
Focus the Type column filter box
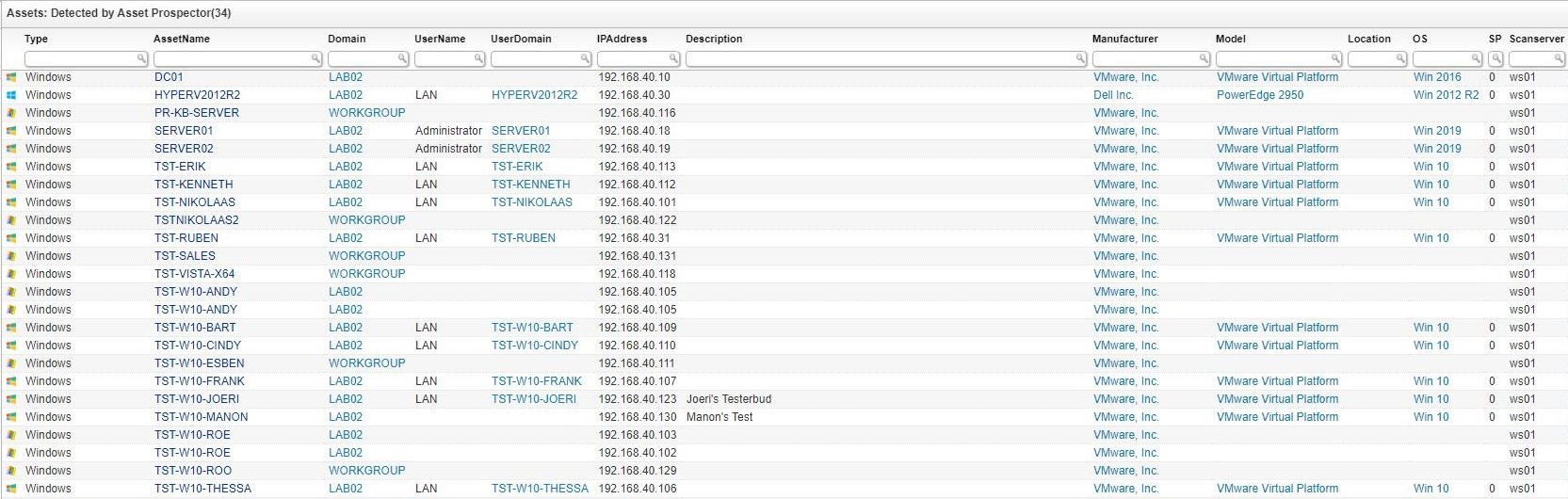tap(79, 58)
